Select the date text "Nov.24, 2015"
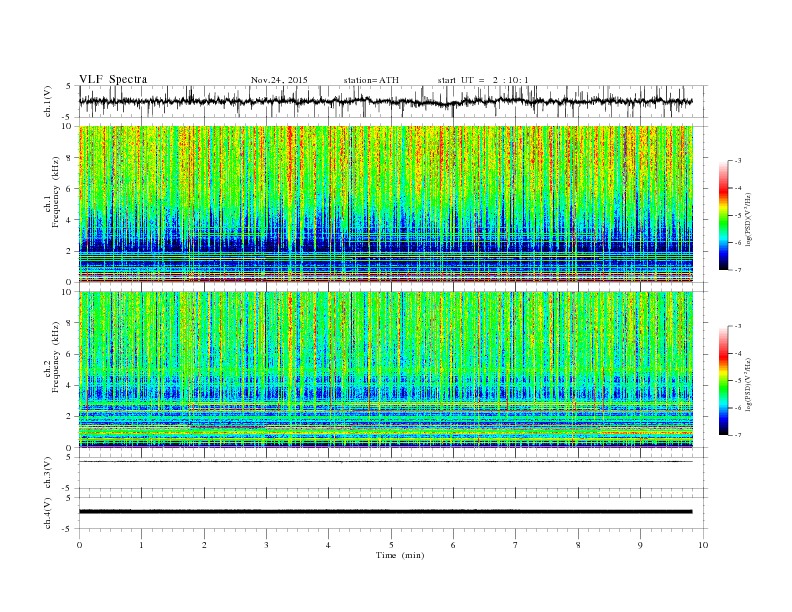Viewport: 792px width, 612px height. [279, 80]
